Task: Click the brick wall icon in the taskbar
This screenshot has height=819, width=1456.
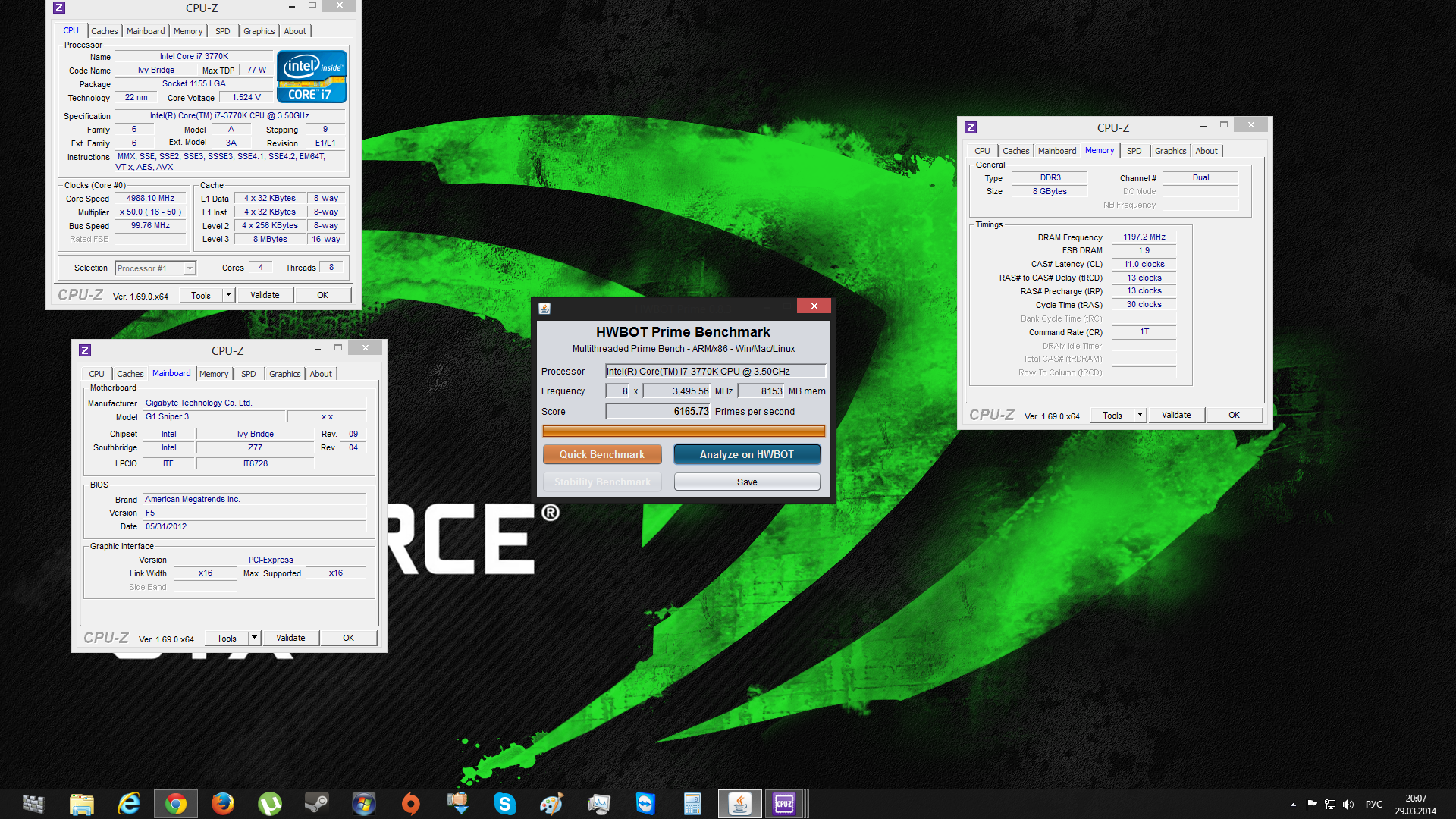Action: 33,804
